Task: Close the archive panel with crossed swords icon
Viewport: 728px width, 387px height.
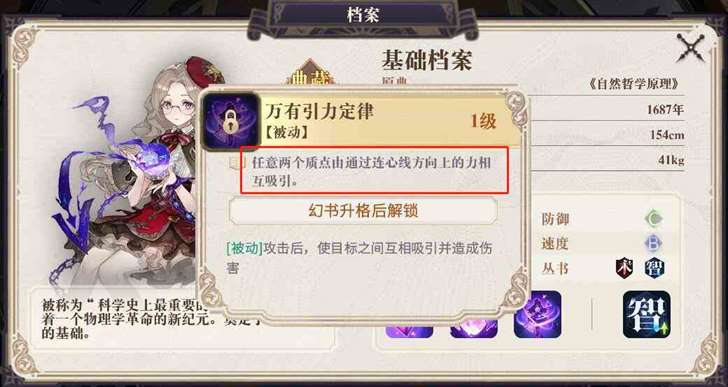Action: 690,48
